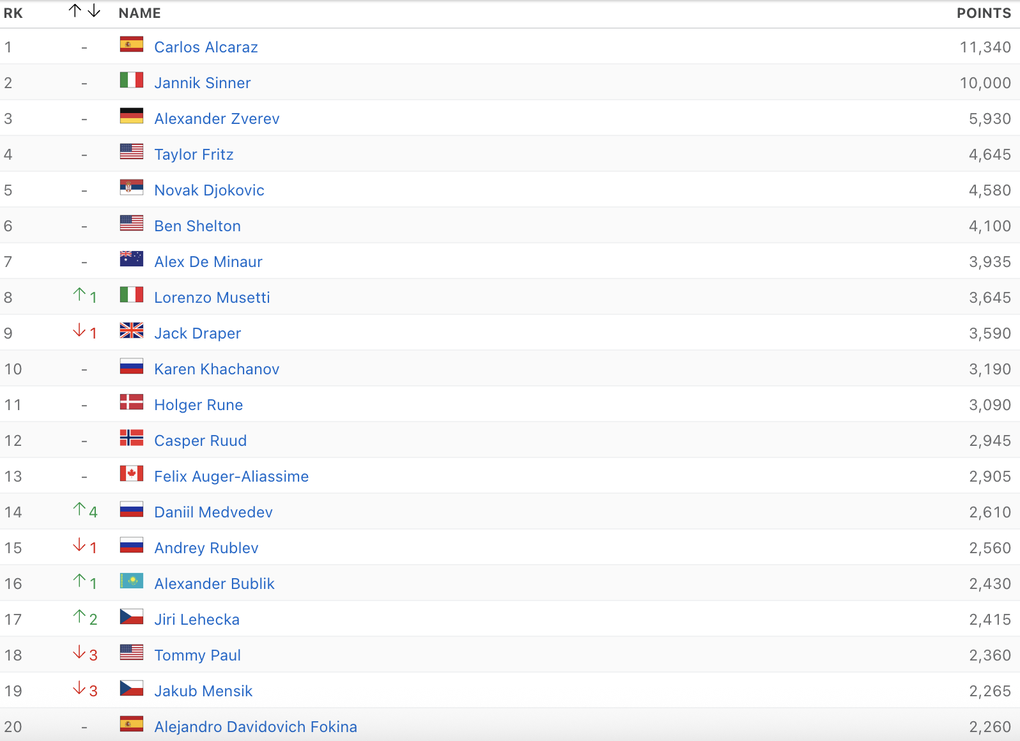This screenshot has width=1020, height=741.
Task: Click the Kazakhstan flag beside Alexander Bublik
Action: (131, 582)
